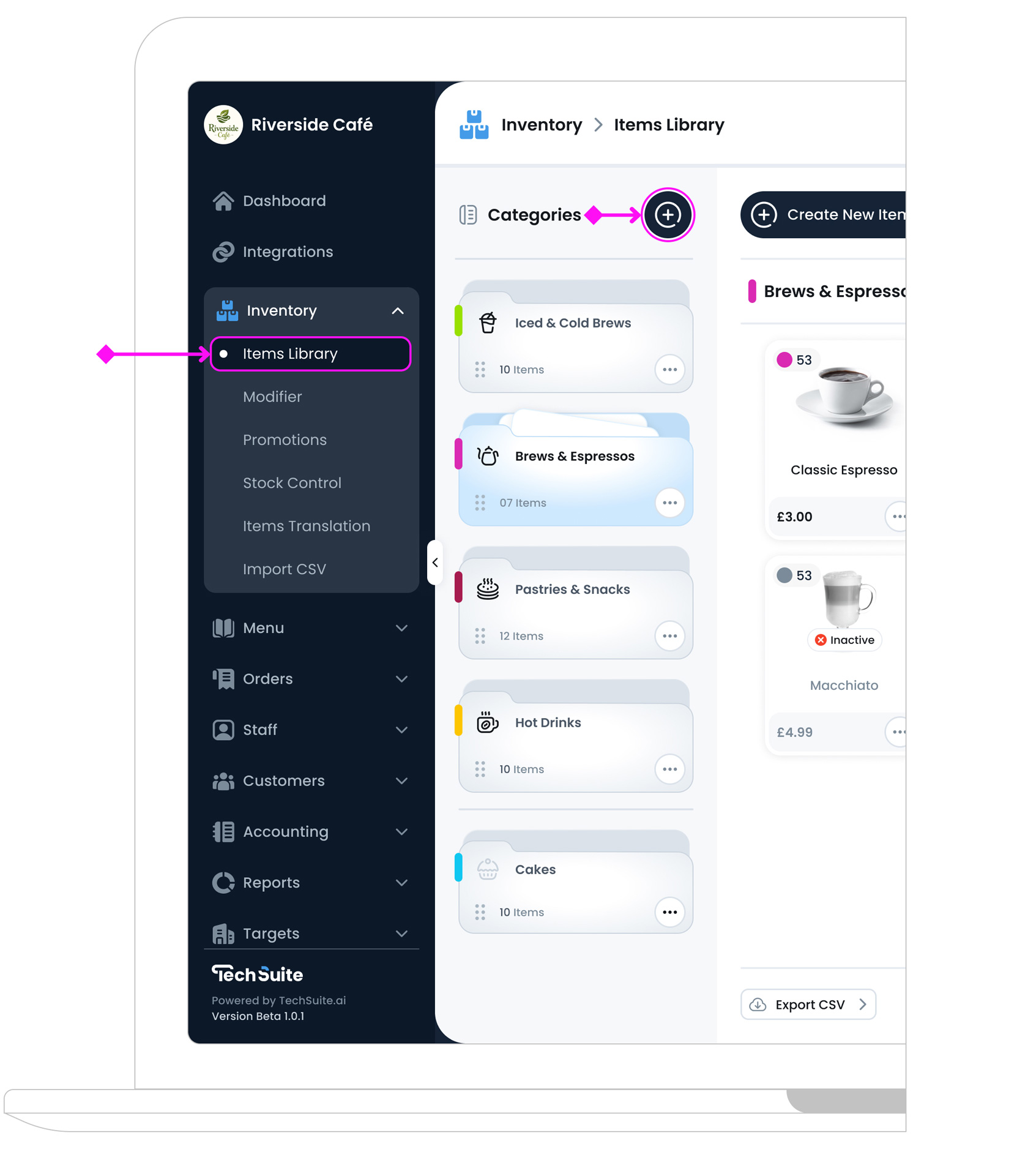Open Iced & Cold Brews options menu
Viewport: 1036px width, 1149px height.
pos(669,370)
